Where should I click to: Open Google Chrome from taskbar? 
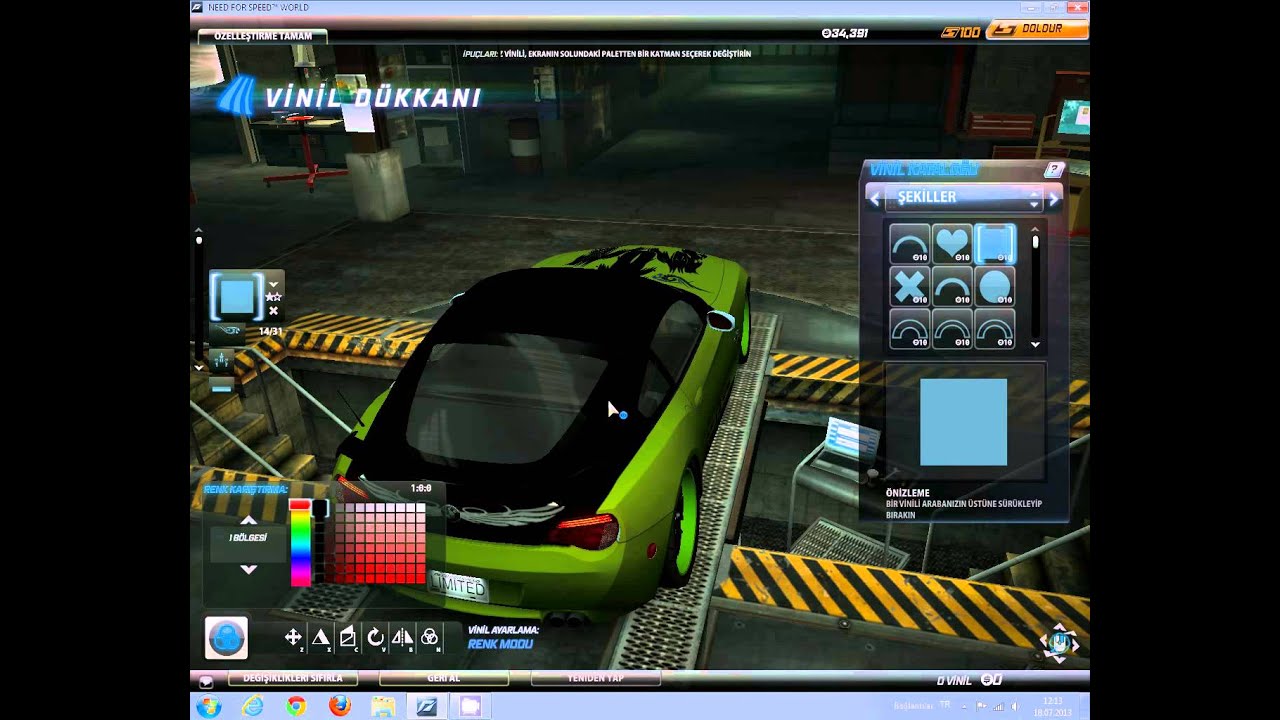tap(296, 706)
